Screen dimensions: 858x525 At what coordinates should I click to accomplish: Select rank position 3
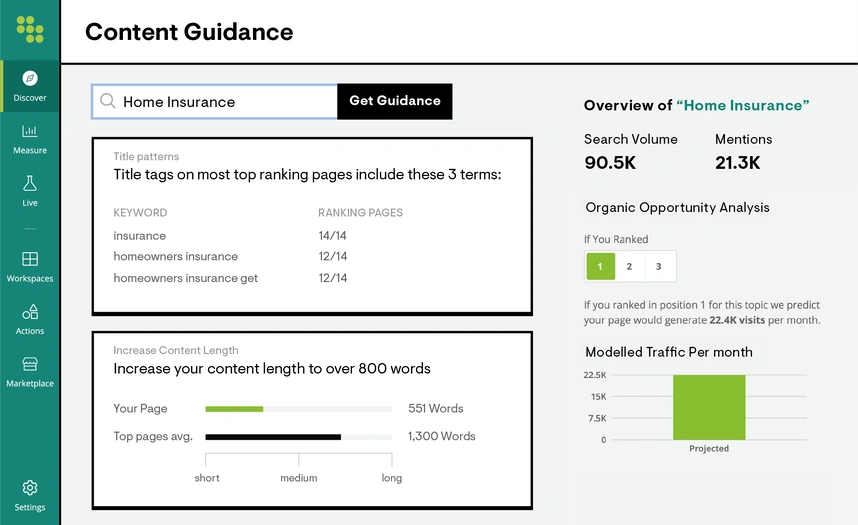[x=659, y=266]
